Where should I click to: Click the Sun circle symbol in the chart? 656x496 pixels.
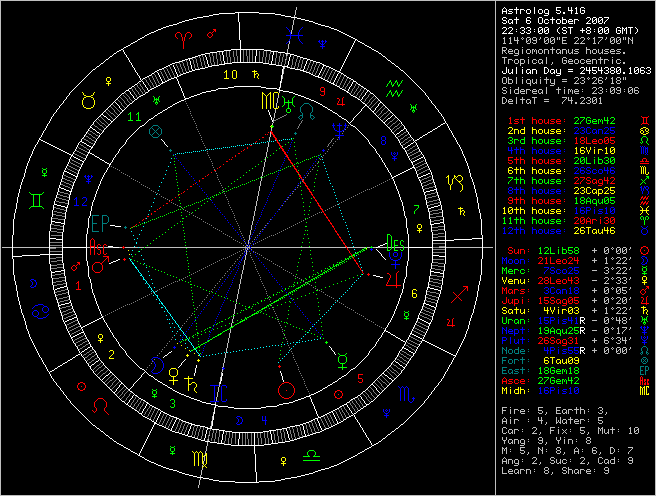point(288,387)
